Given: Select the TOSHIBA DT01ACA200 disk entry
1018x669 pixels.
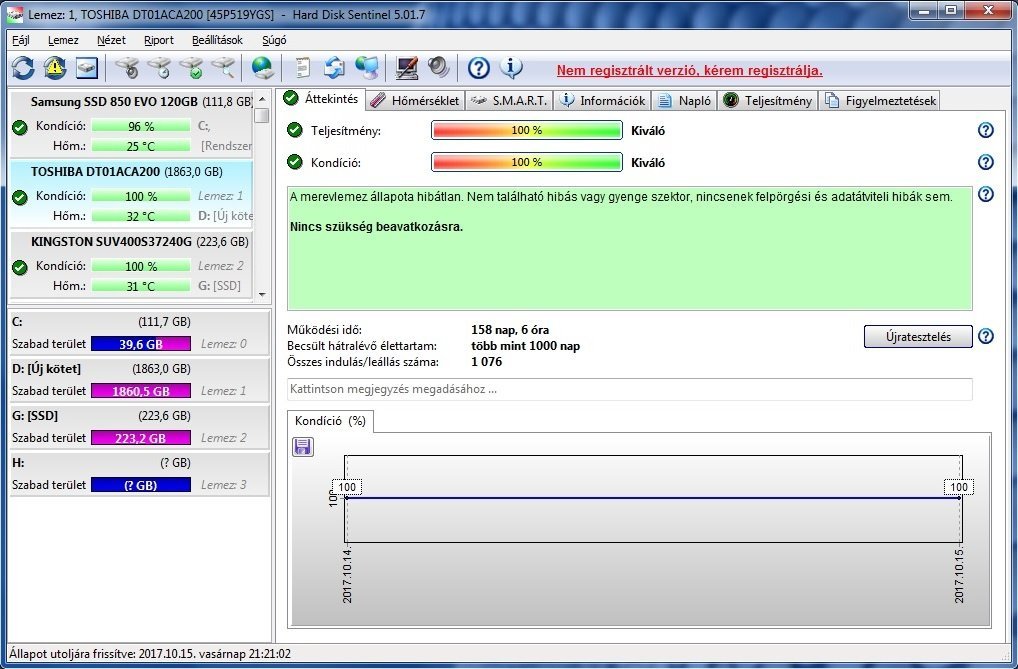Looking at the screenshot, I should pyautogui.click(x=131, y=194).
